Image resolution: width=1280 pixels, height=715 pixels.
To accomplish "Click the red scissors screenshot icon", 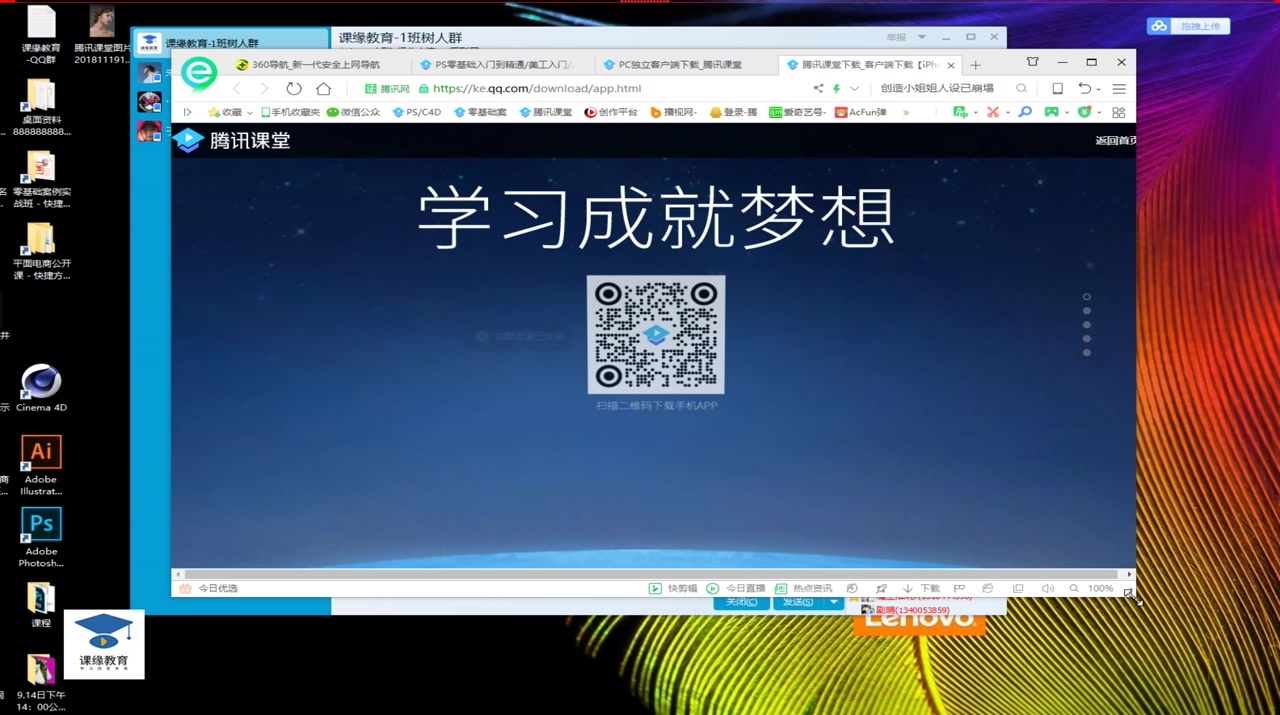I will (x=993, y=112).
